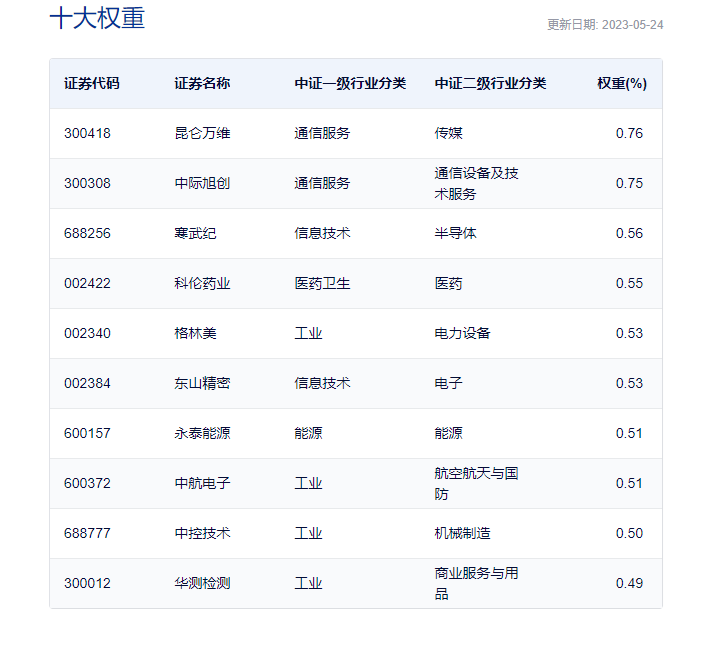The width and height of the screenshot is (721, 650).
Task: Click the 医药卫生 industry cell
Action: (x=322, y=284)
